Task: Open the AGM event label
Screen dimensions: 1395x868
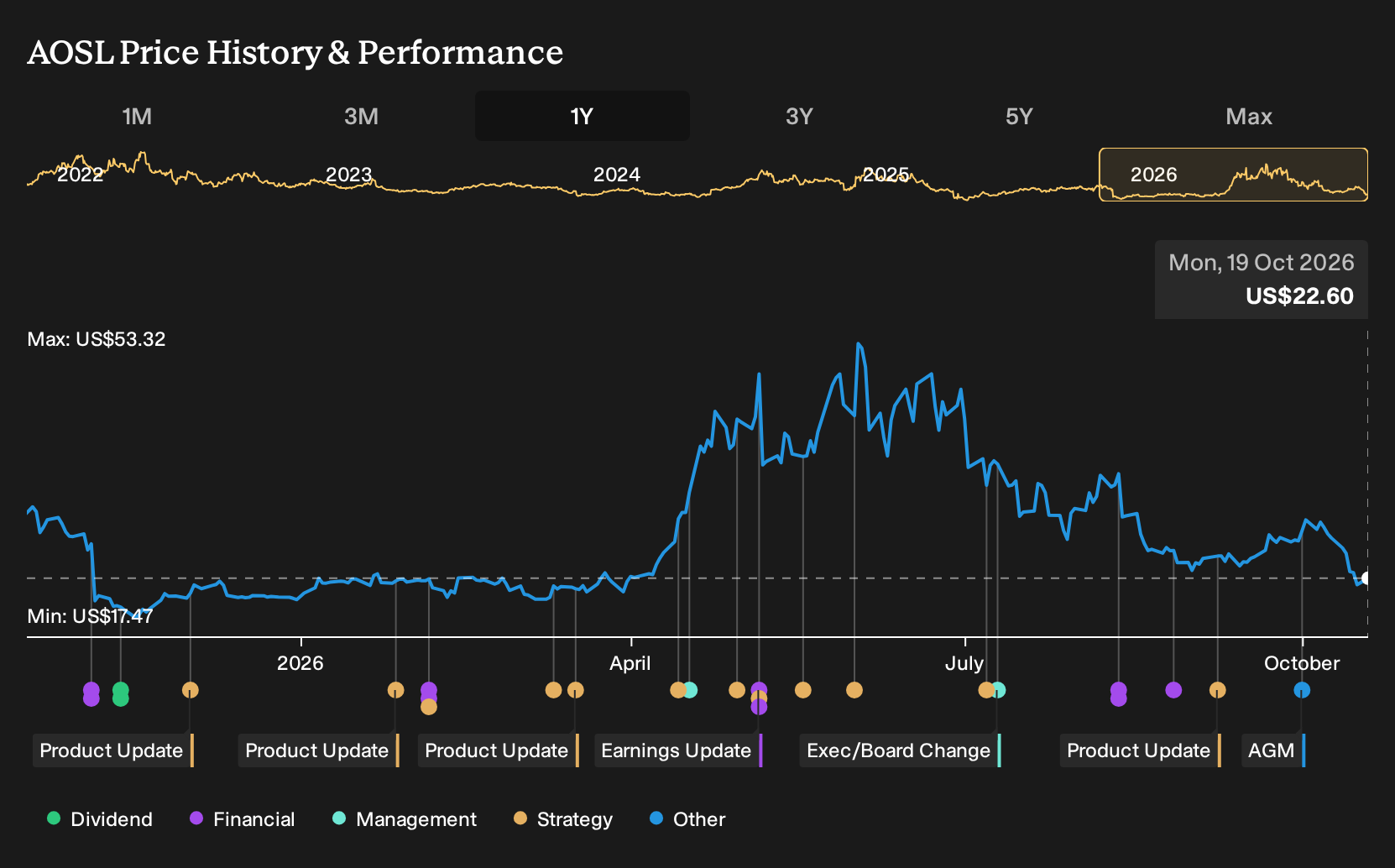Action: point(1272,750)
